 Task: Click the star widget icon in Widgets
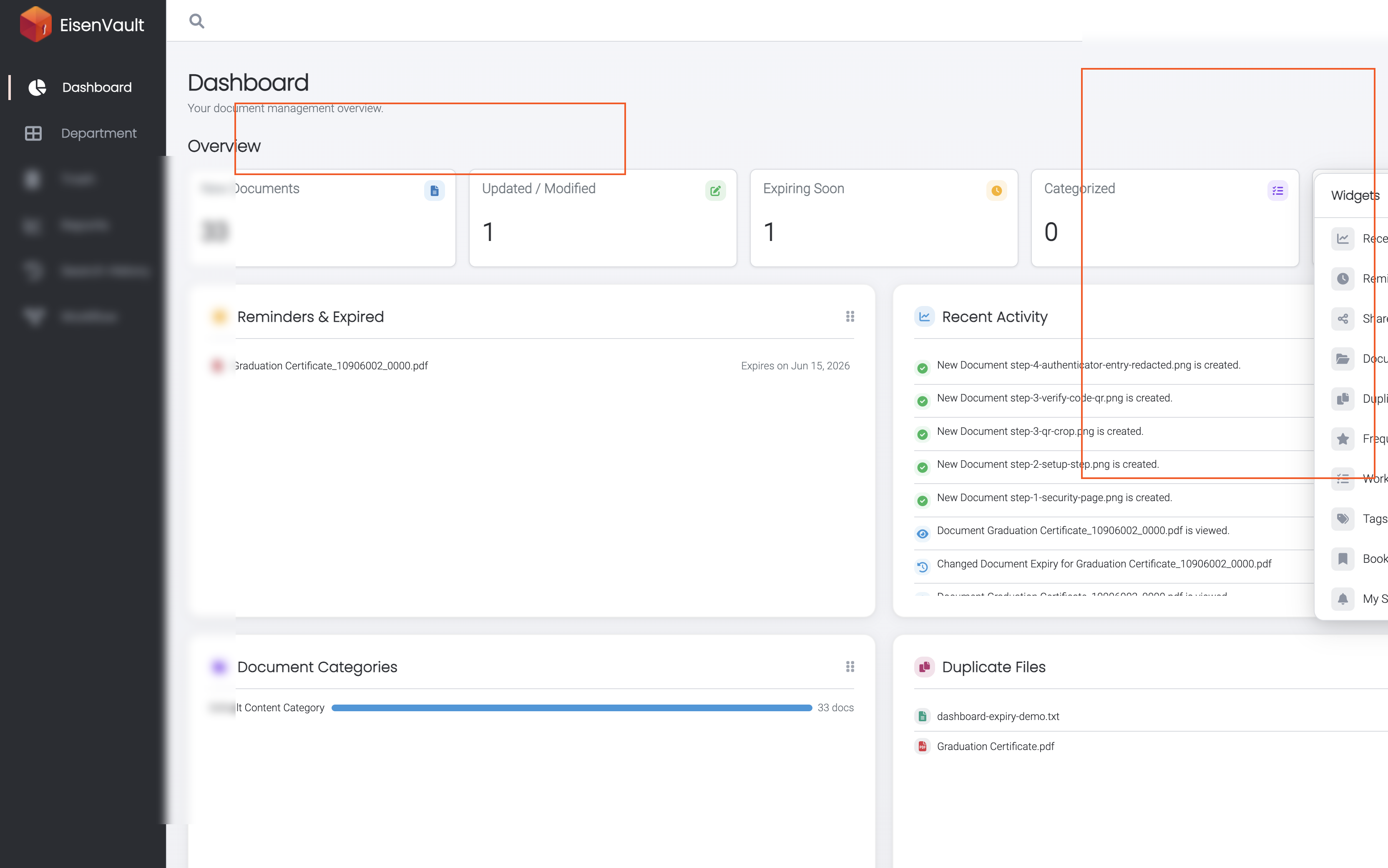[1343, 439]
